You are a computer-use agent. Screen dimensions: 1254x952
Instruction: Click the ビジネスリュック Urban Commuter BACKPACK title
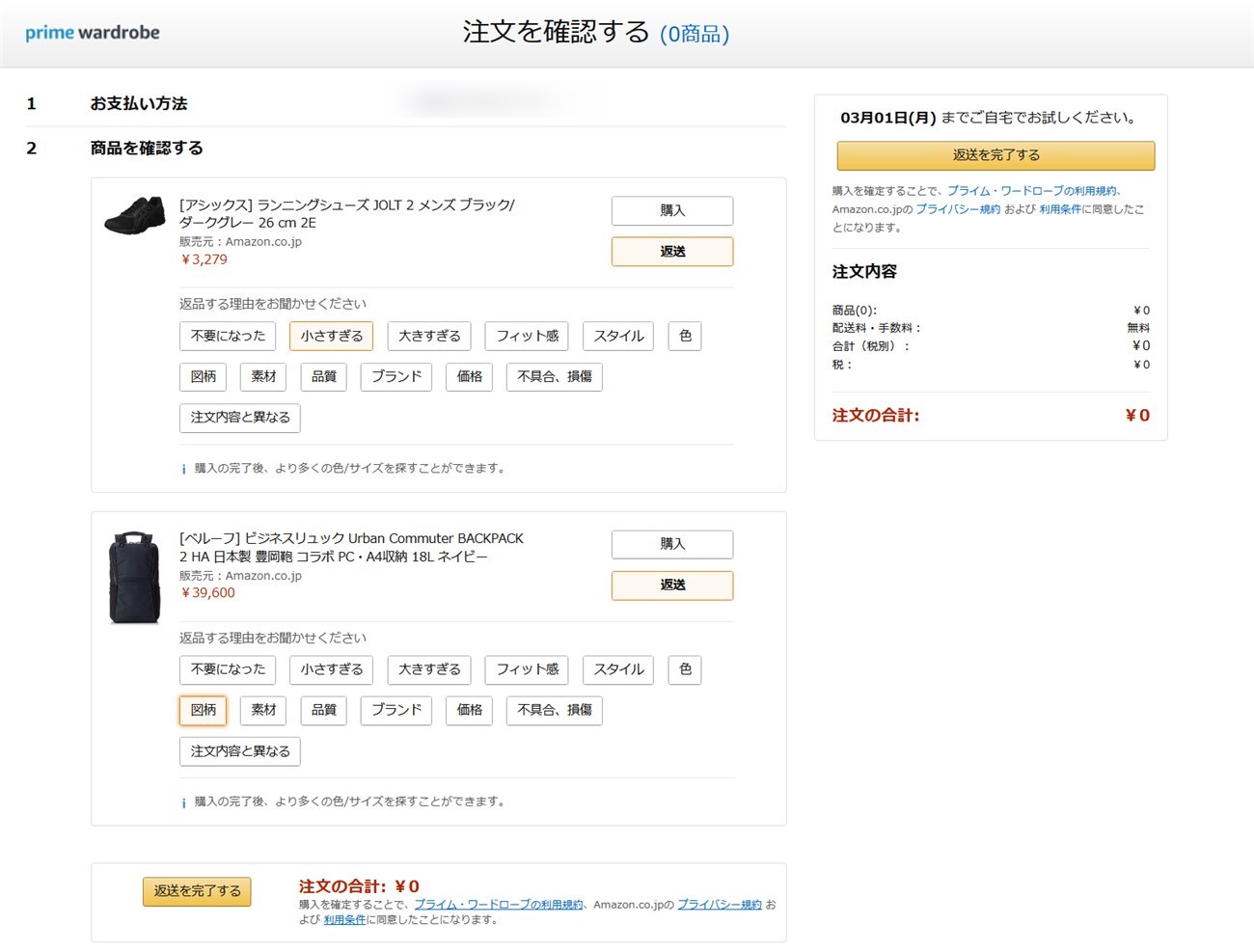pyautogui.click(x=351, y=547)
